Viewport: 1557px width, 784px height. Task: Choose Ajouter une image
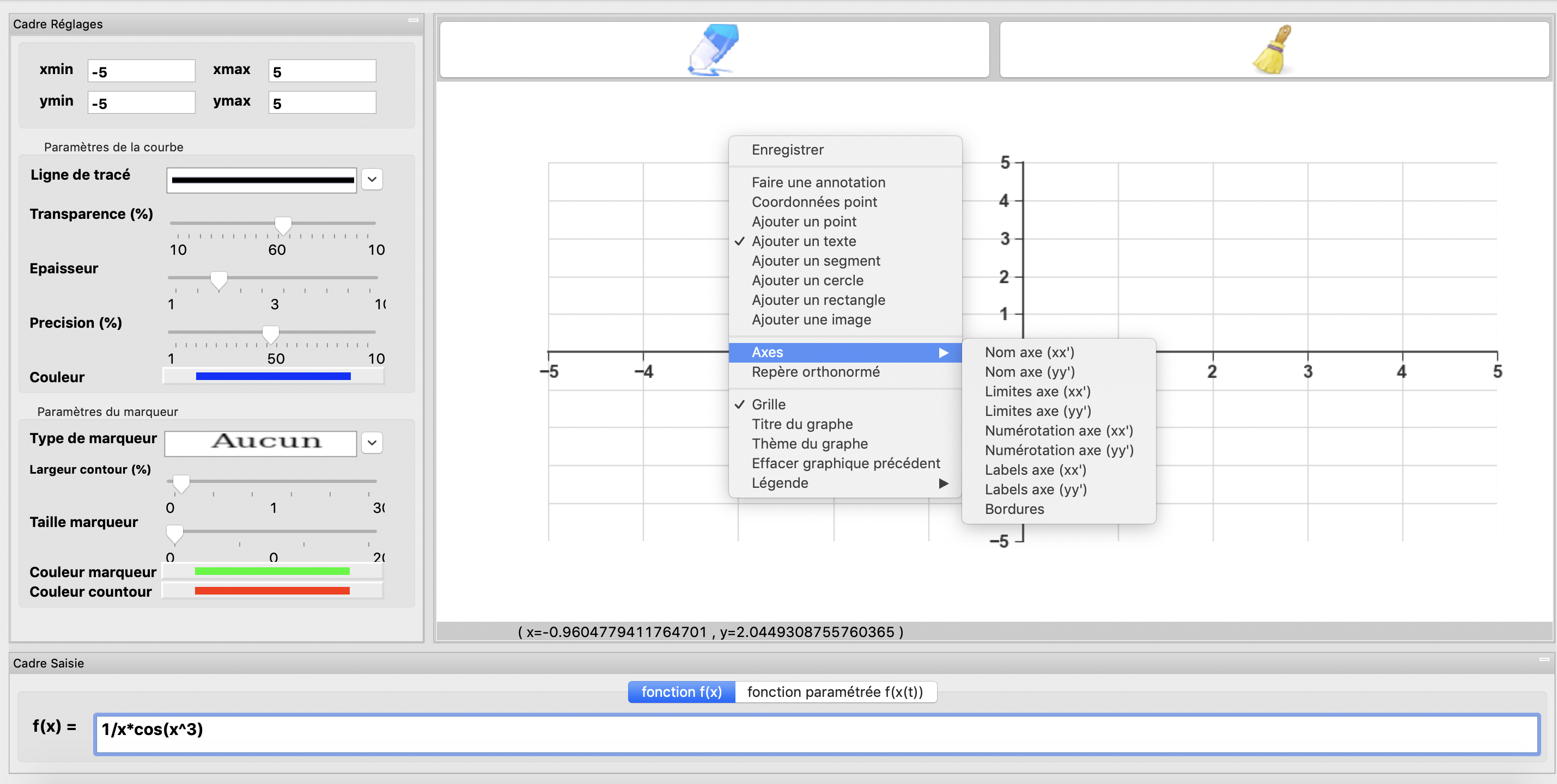click(x=845, y=320)
